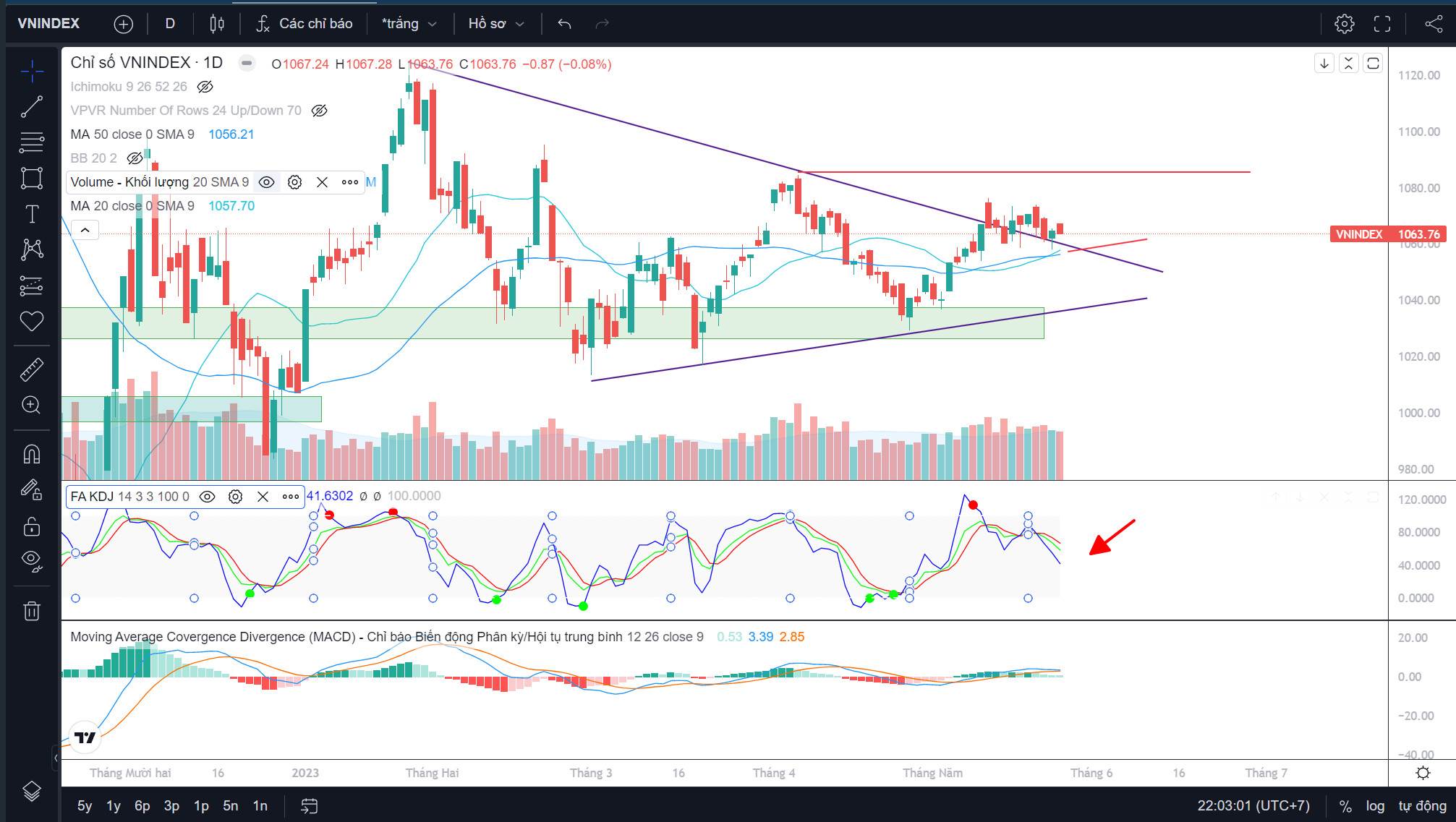
Task: Remove drawings with the trash icon
Action: tap(32, 611)
